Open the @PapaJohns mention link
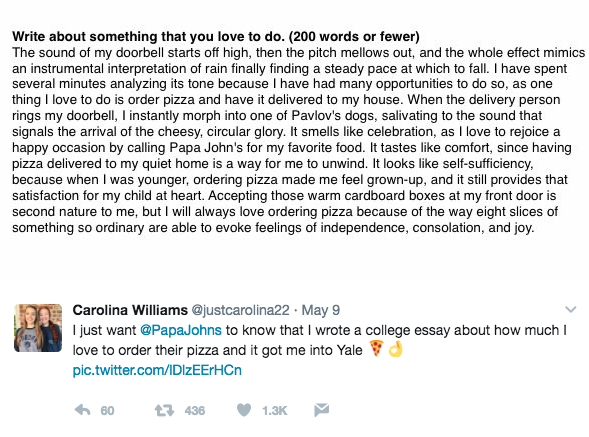589x437 pixels. 181,330
